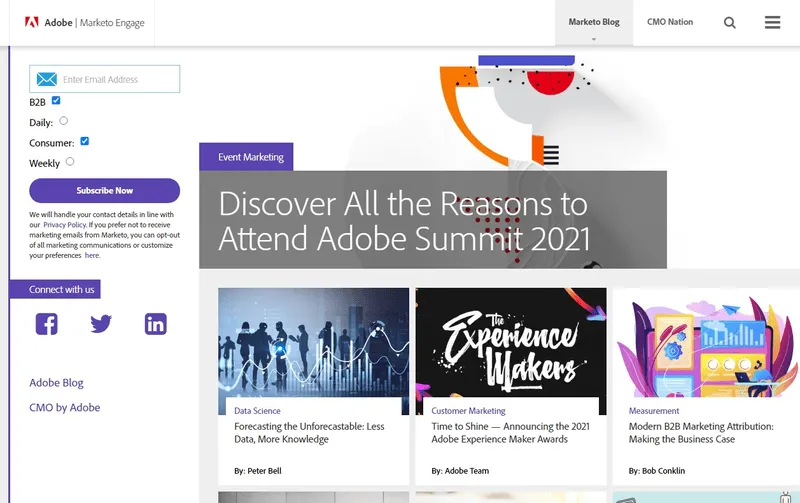The image size is (800, 503).
Task: Click author 'By: Adobe Team'
Action: (x=460, y=471)
